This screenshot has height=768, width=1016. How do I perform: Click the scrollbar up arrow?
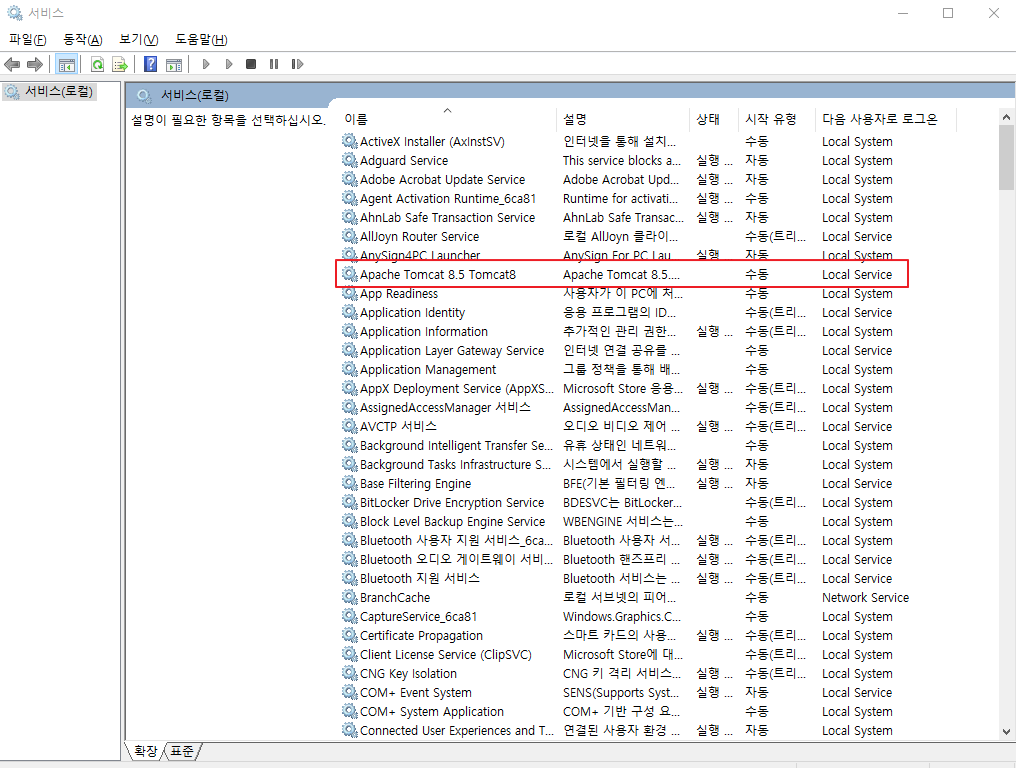[x=1006, y=117]
